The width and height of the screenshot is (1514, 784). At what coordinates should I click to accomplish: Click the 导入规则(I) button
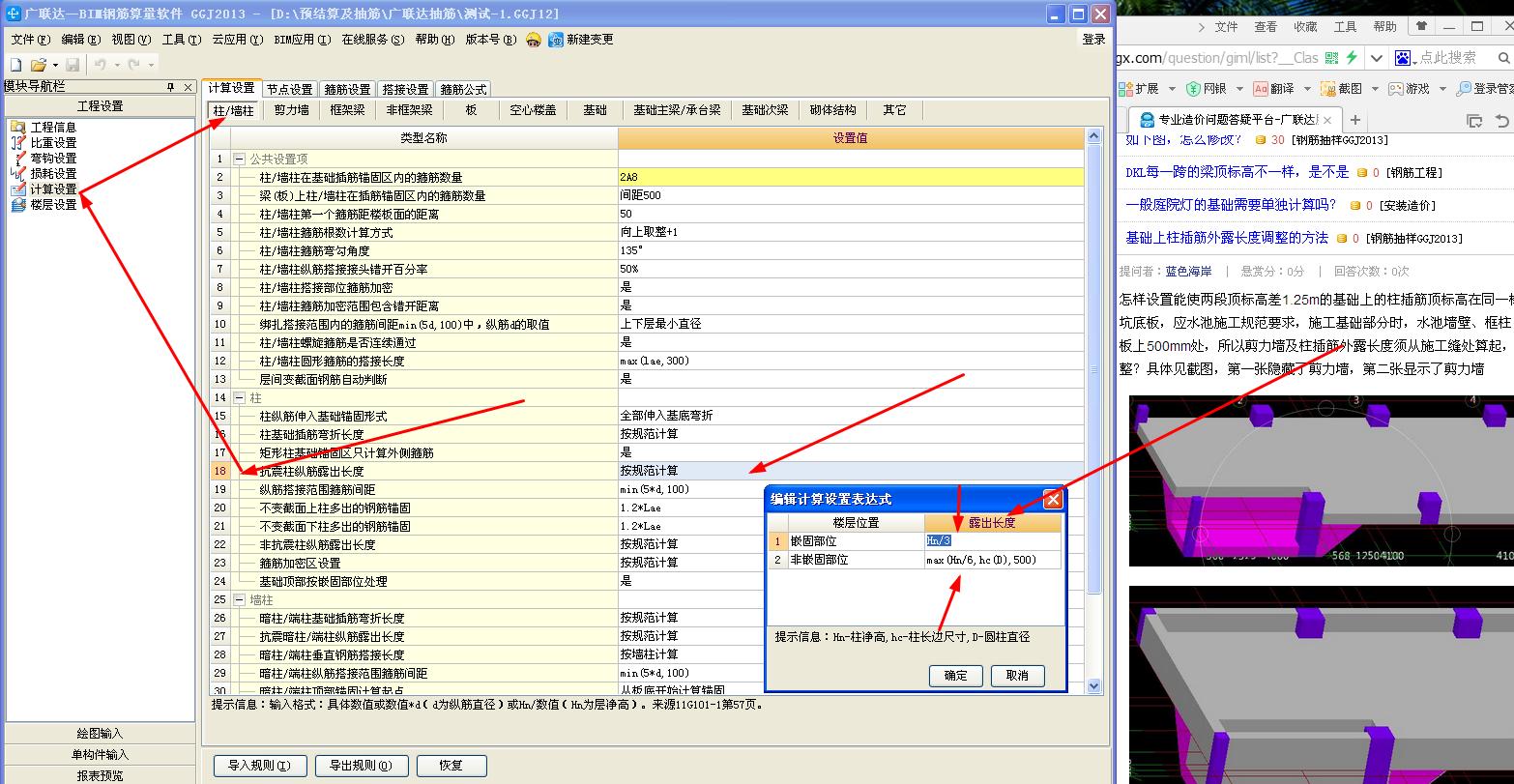point(260,766)
